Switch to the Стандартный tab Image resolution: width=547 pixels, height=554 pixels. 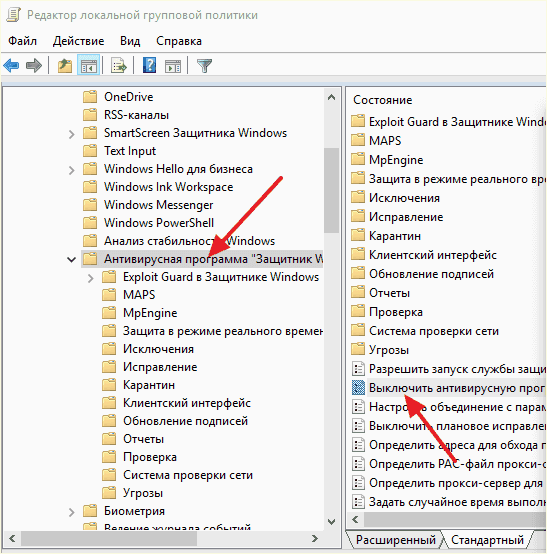pyautogui.click(x=487, y=540)
